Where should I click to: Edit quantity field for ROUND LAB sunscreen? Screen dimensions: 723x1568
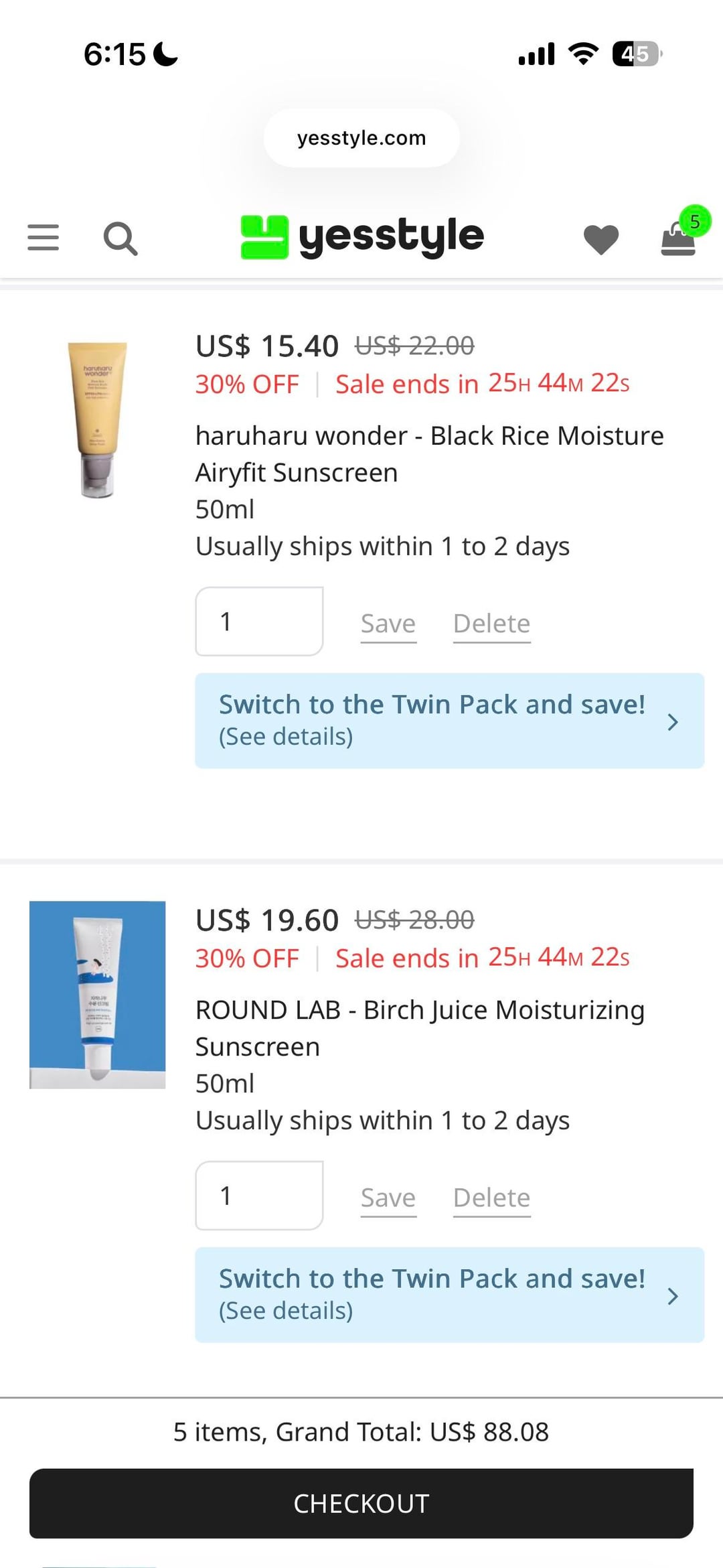[259, 1196]
